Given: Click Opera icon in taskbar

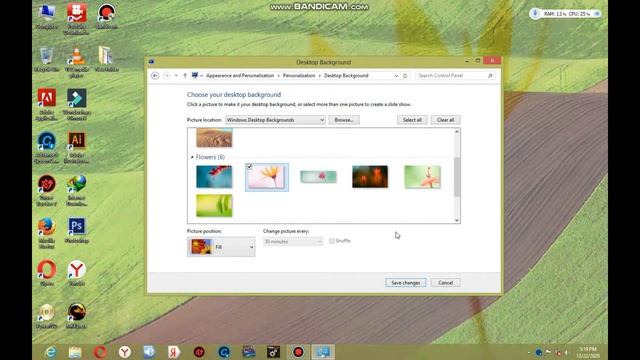Looking at the screenshot, I should point(100,352).
